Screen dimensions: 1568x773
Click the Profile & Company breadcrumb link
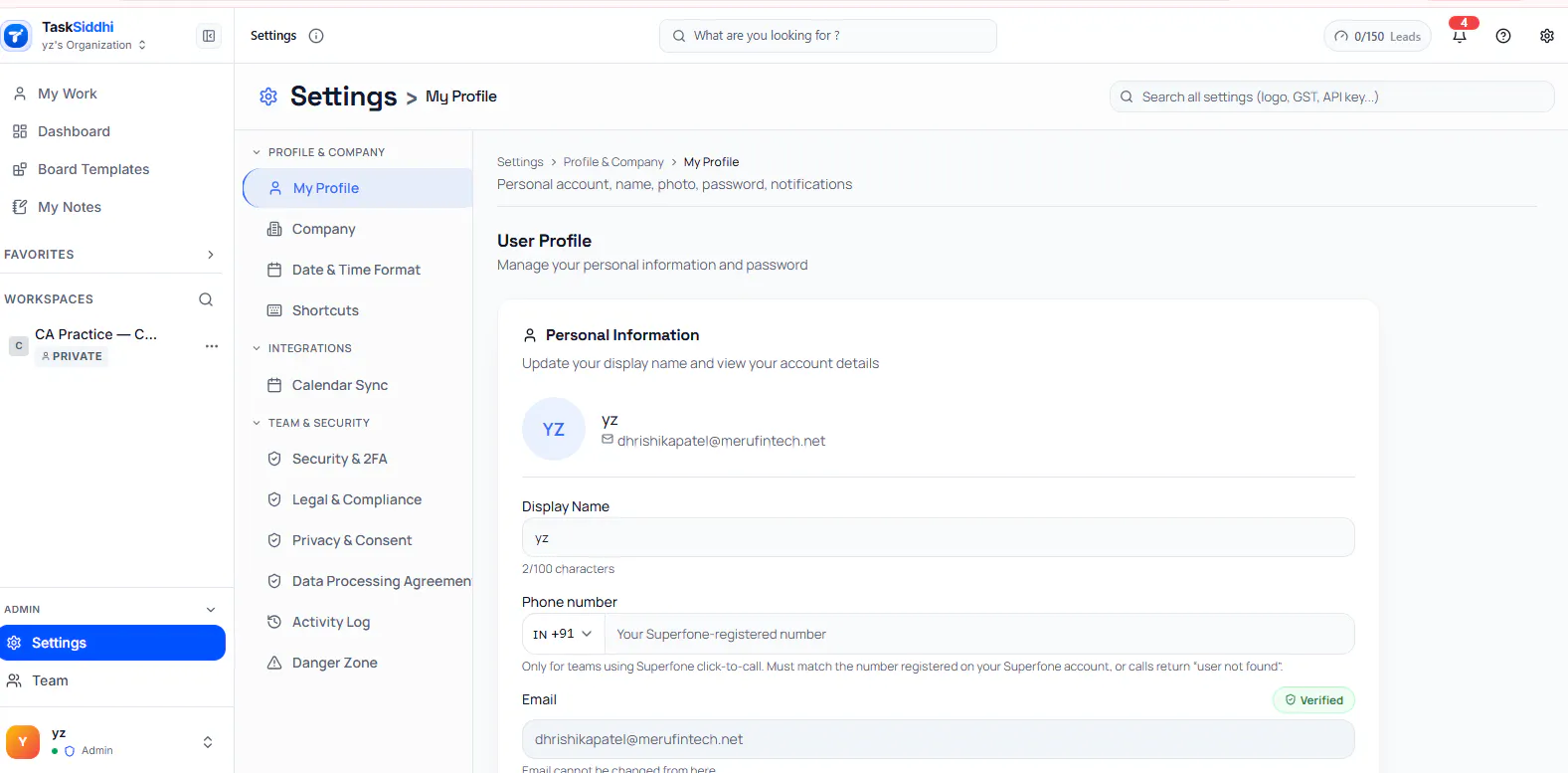point(613,162)
